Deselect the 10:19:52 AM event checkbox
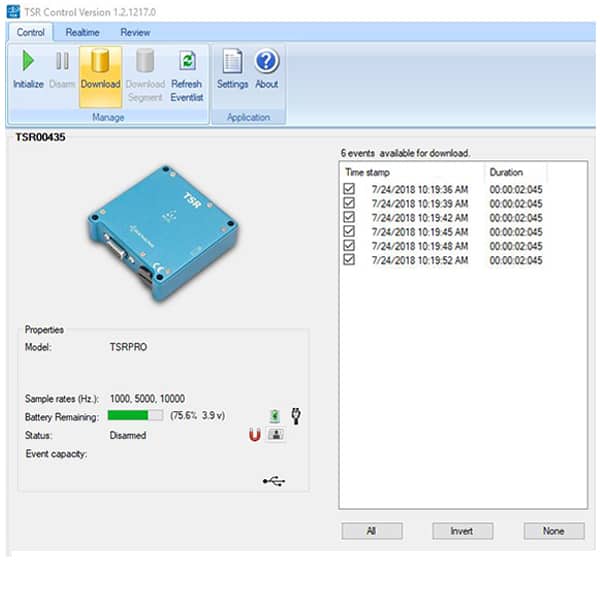The width and height of the screenshot is (600, 600). [x=349, y=260]
